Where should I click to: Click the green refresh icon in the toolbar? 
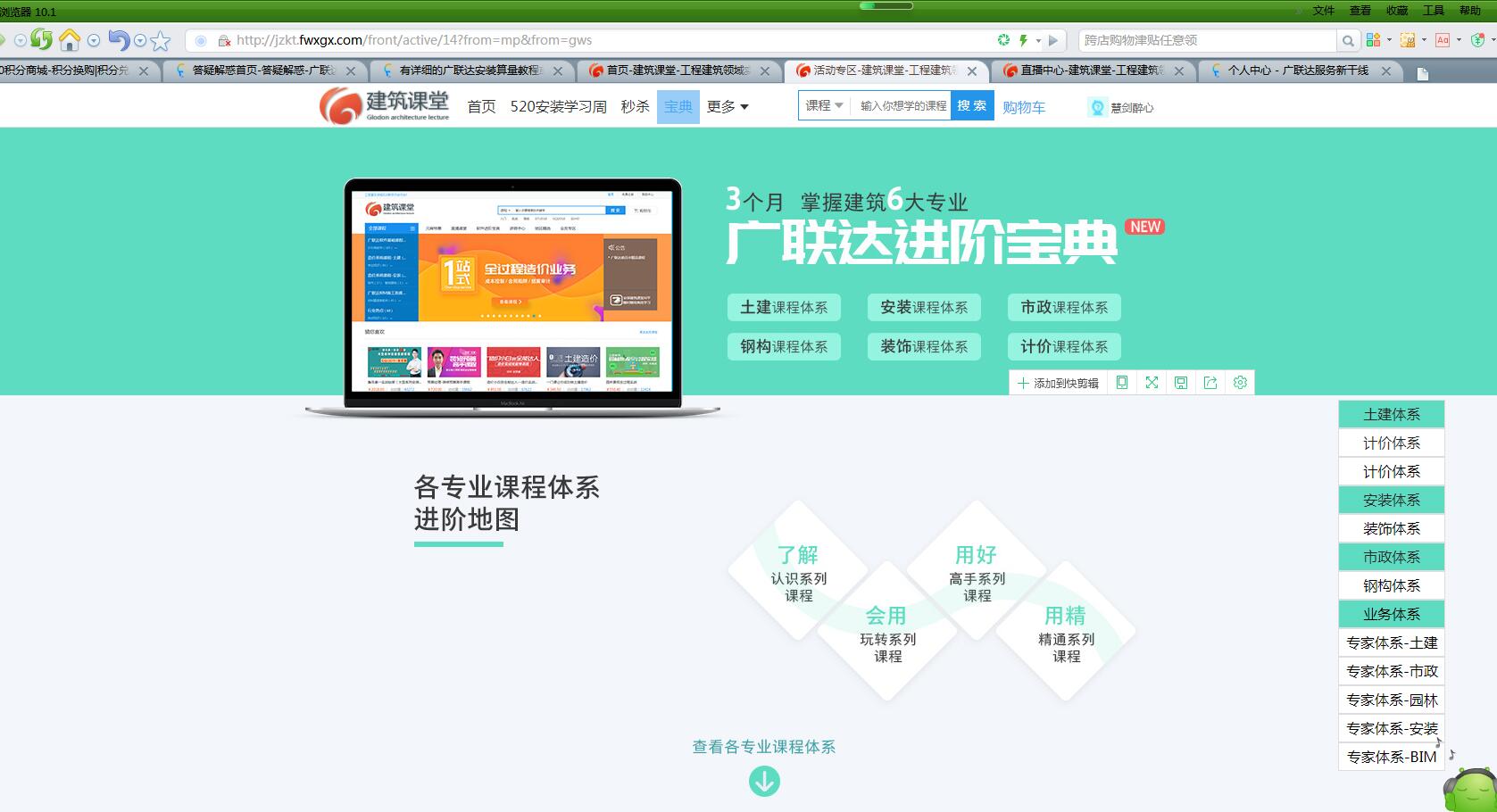(41, 39)
